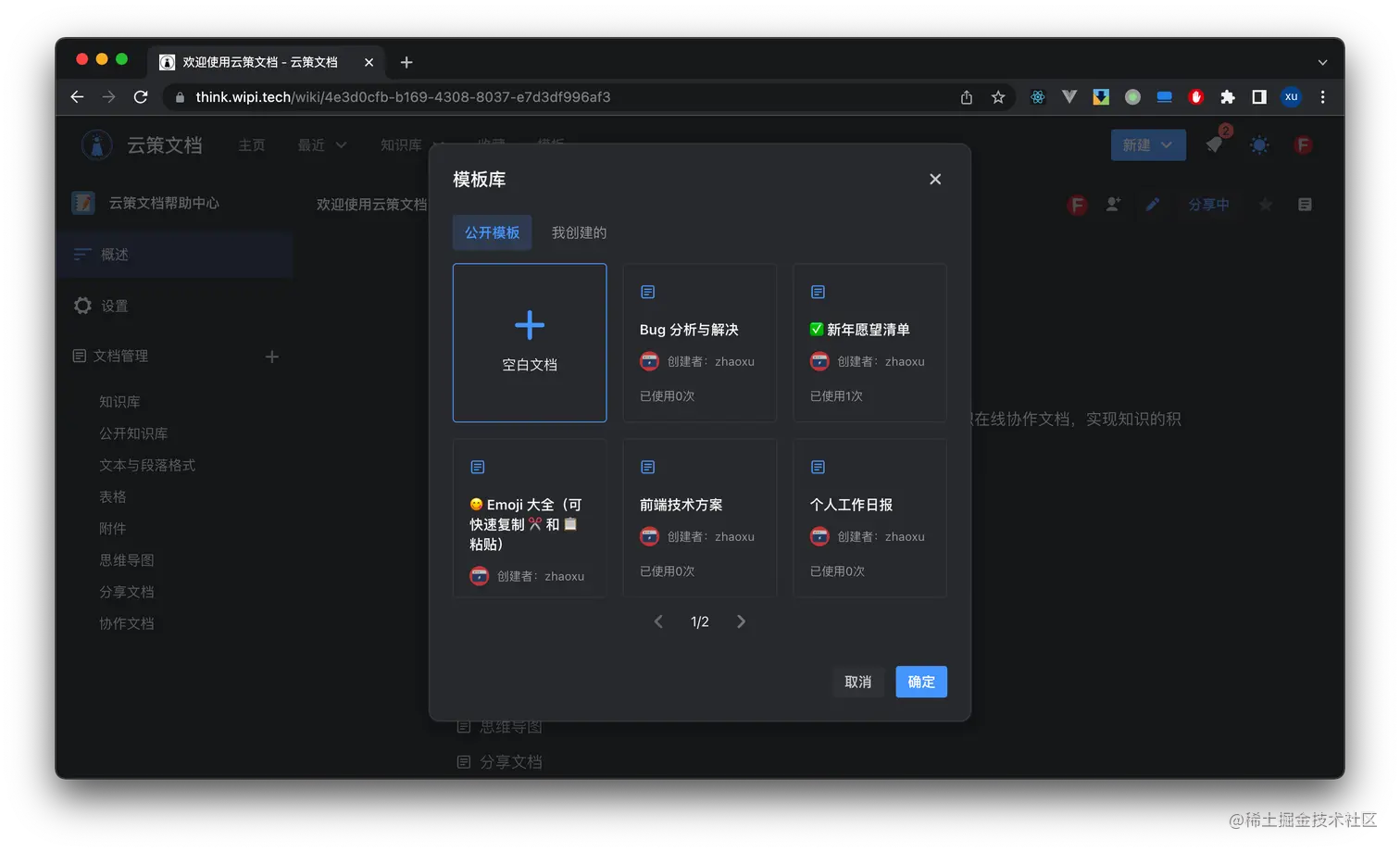Open the notification bell with badge 2
The image size is (1400, 852).
1214,144
